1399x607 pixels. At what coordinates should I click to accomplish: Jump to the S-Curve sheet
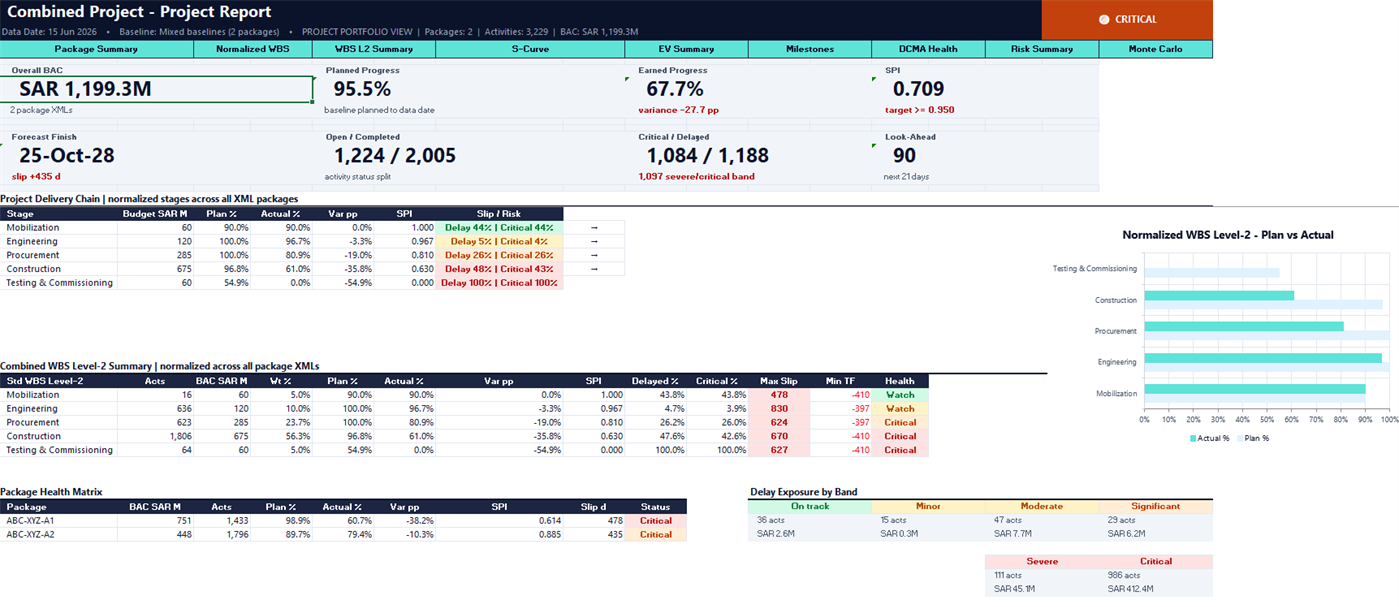pyautogui.click(x=530, y=49)
